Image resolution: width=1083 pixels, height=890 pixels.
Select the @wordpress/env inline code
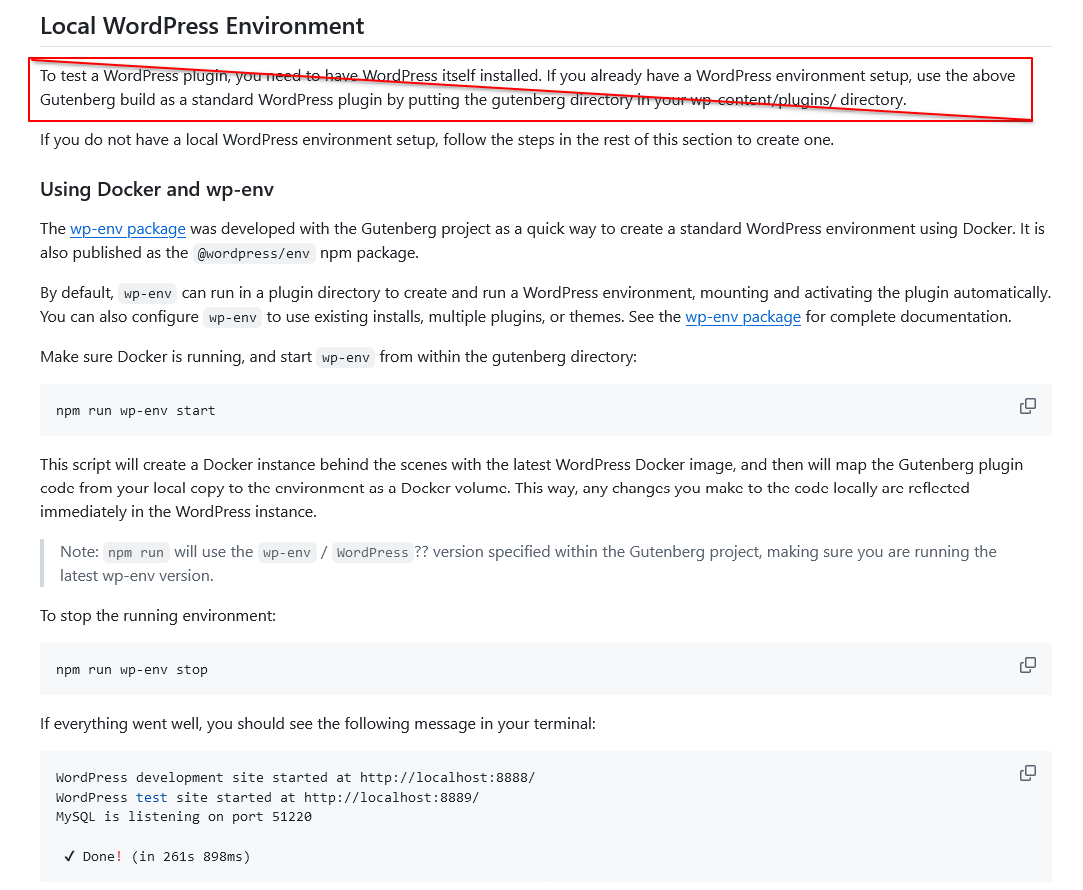click(253, 253)
